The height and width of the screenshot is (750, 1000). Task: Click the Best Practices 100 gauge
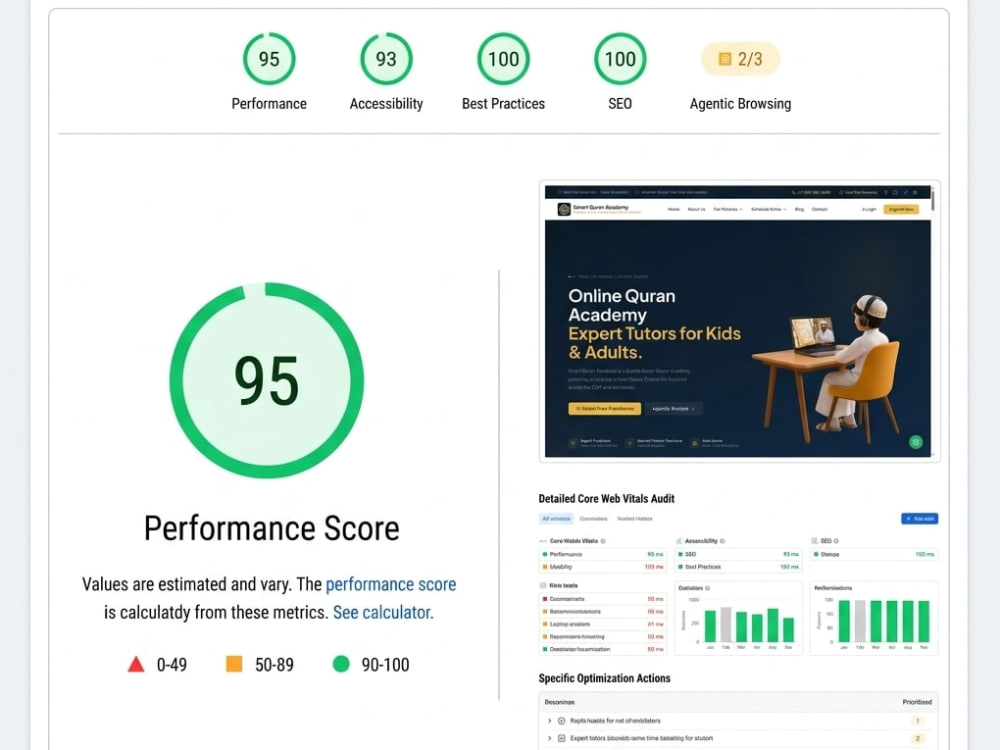(503, 59)
